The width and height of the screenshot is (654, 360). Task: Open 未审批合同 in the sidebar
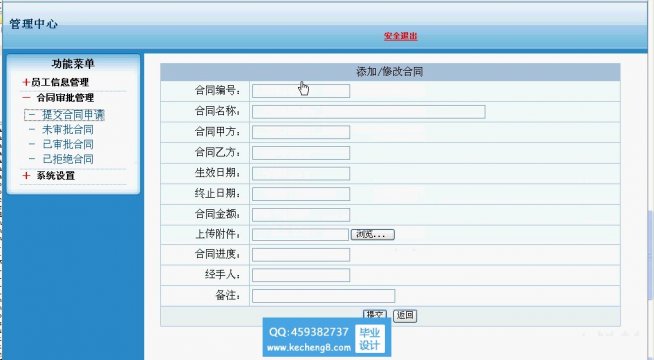pos(68,129)
